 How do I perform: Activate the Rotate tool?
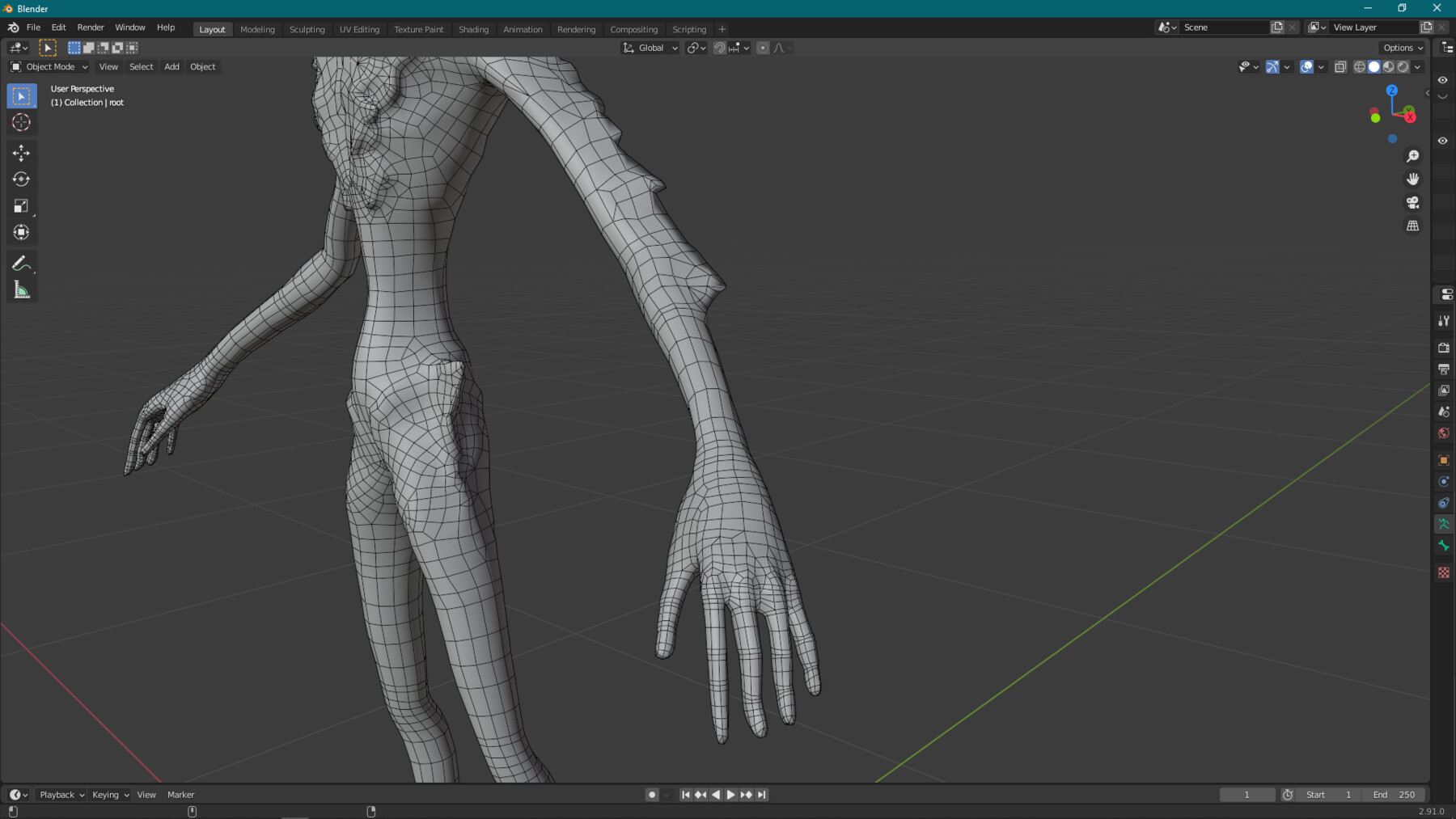pyautogui.click(x=22, y=179)
